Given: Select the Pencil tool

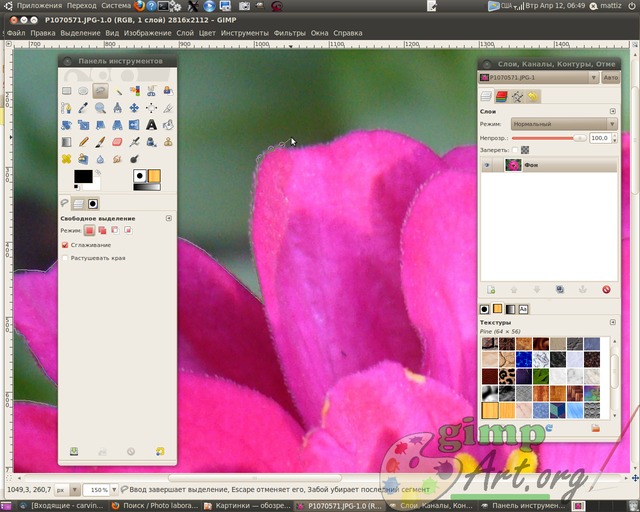Looking at the screenshot, I should tap(83, 142).
